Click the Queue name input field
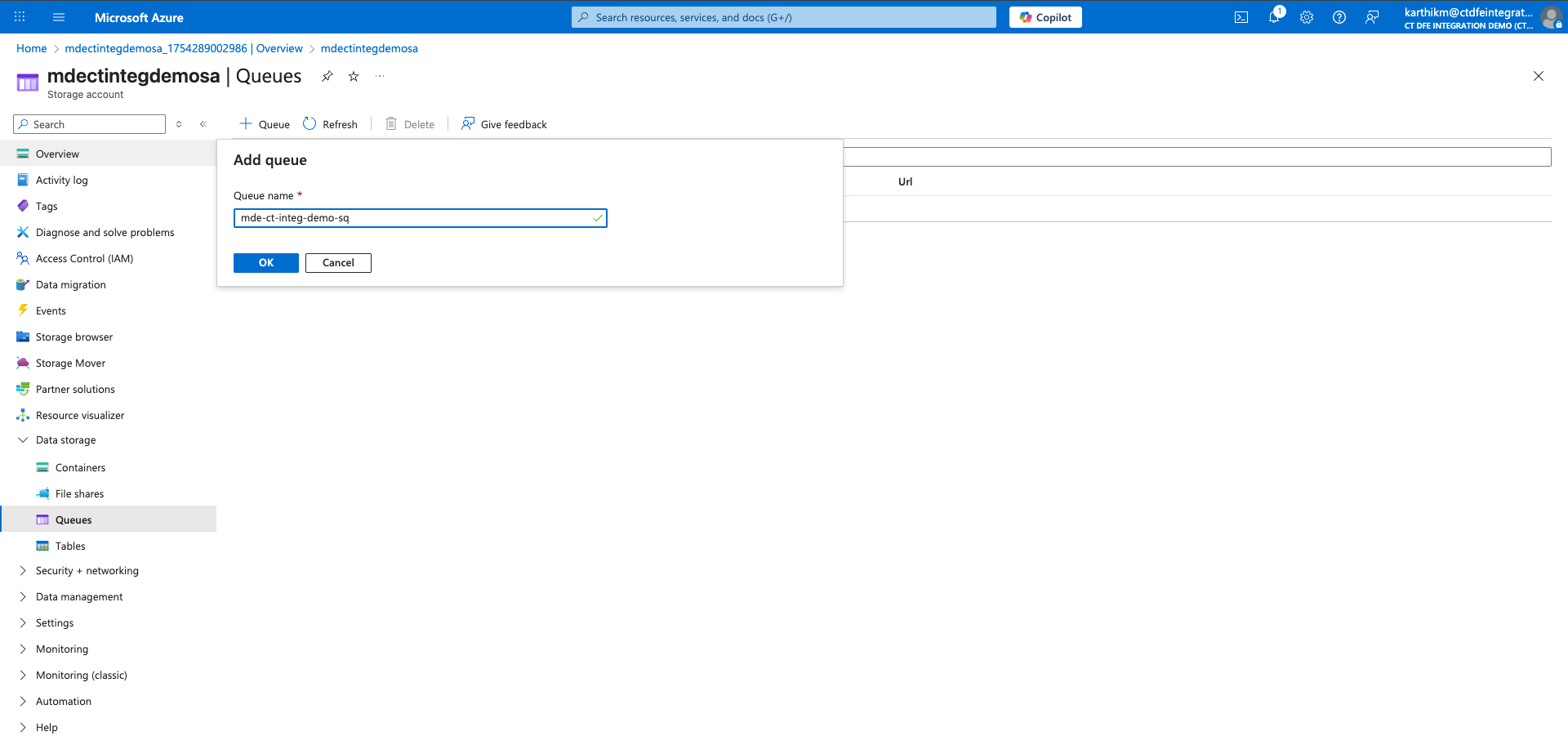This screenshot has width=1568, height=745. [x=412, y=218]
